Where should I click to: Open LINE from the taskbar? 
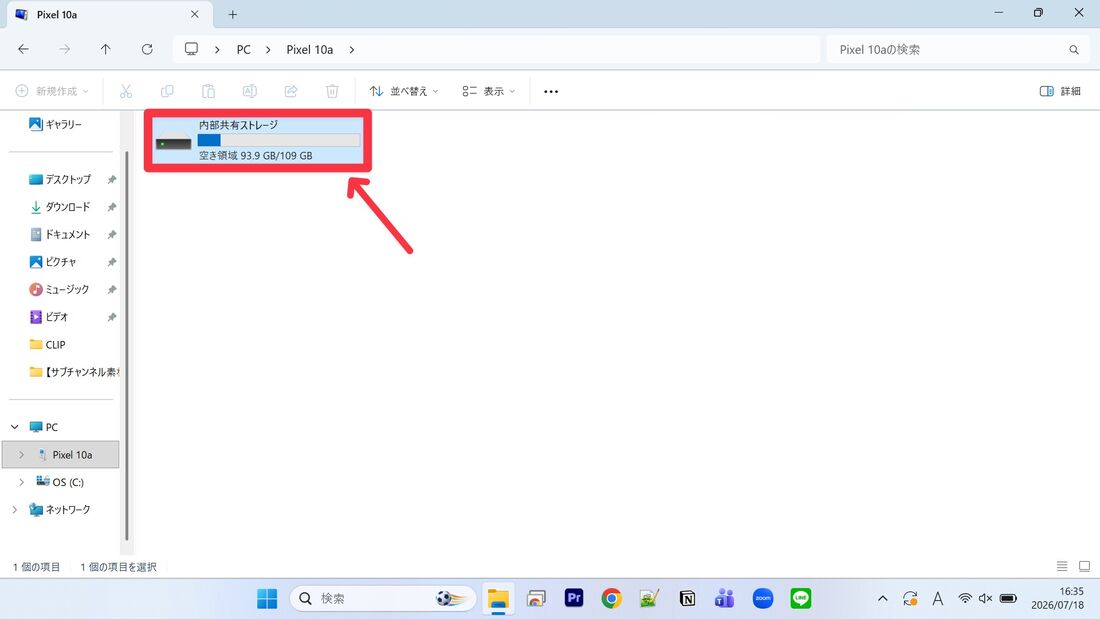pos(800,598)
